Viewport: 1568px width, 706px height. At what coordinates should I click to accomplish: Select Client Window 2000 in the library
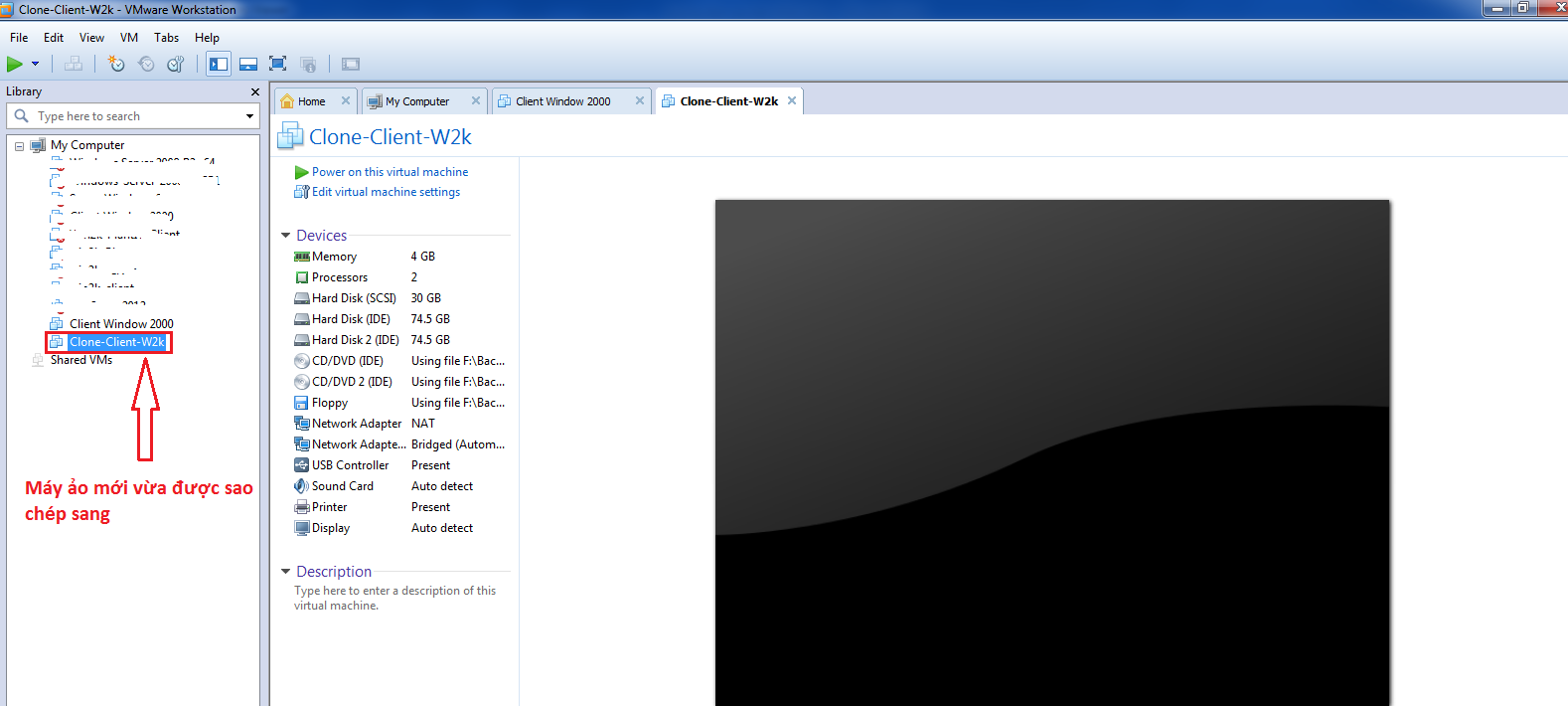(120, 324)
